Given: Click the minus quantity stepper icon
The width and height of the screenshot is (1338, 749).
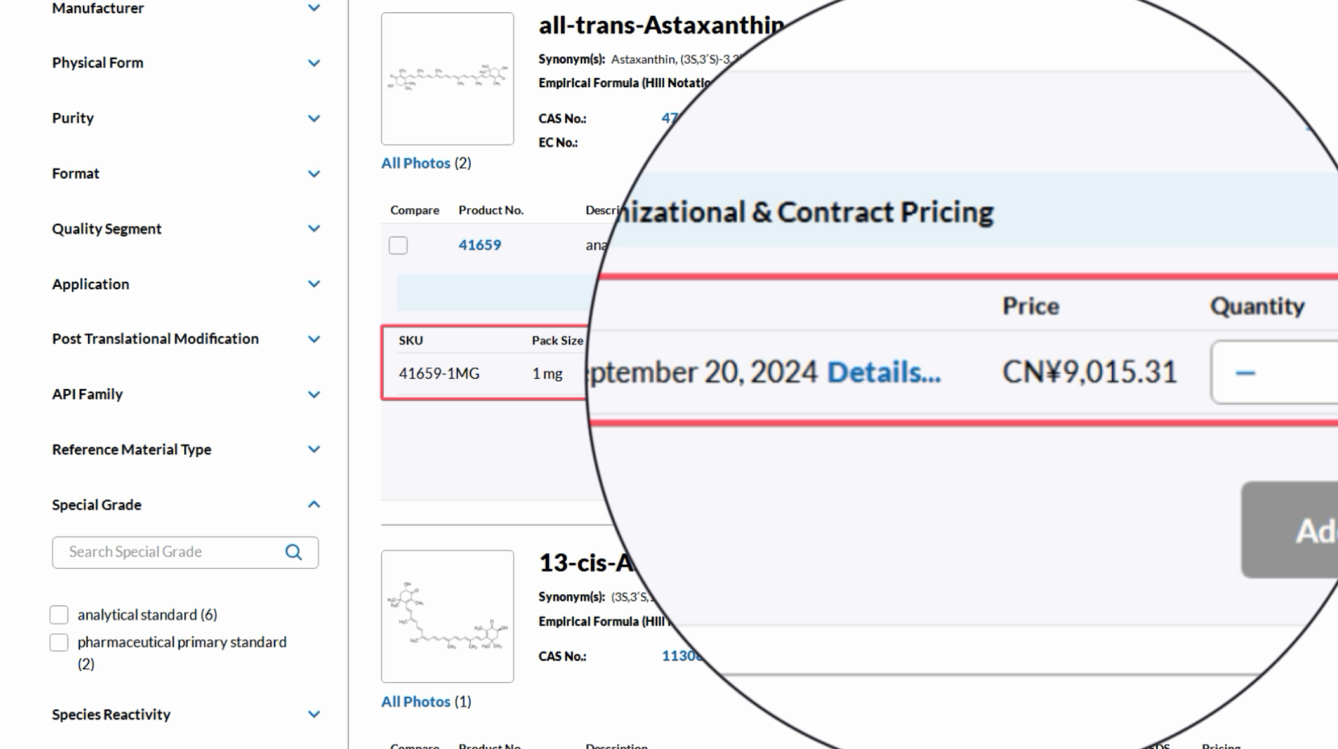Looking at the screenshot, I should point(1245,372).
